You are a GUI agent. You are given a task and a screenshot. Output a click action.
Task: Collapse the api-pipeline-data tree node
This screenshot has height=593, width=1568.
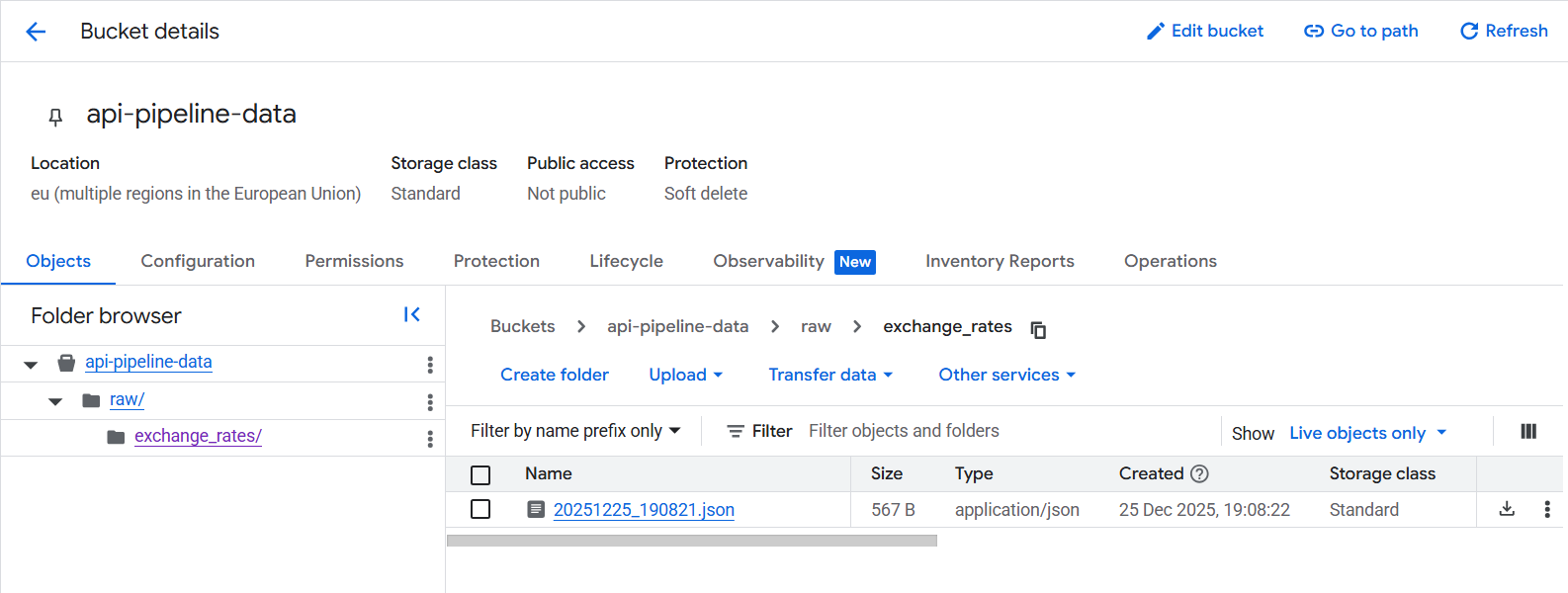click(x=31, y=364)
